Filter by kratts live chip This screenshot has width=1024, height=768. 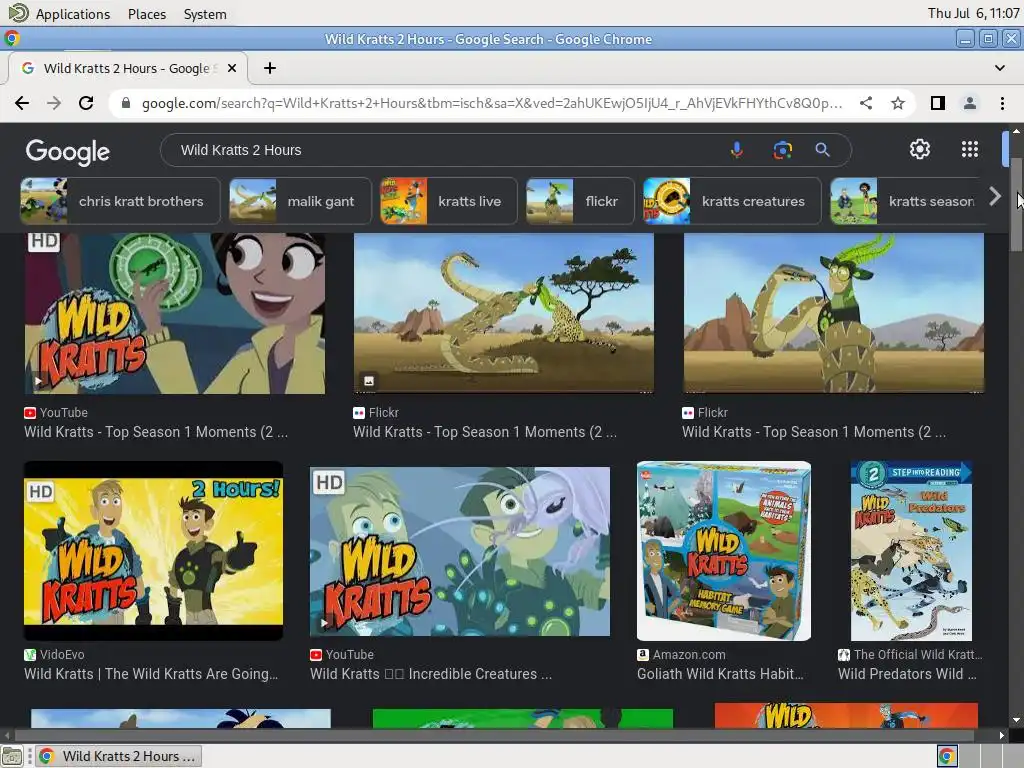(449, 201)
